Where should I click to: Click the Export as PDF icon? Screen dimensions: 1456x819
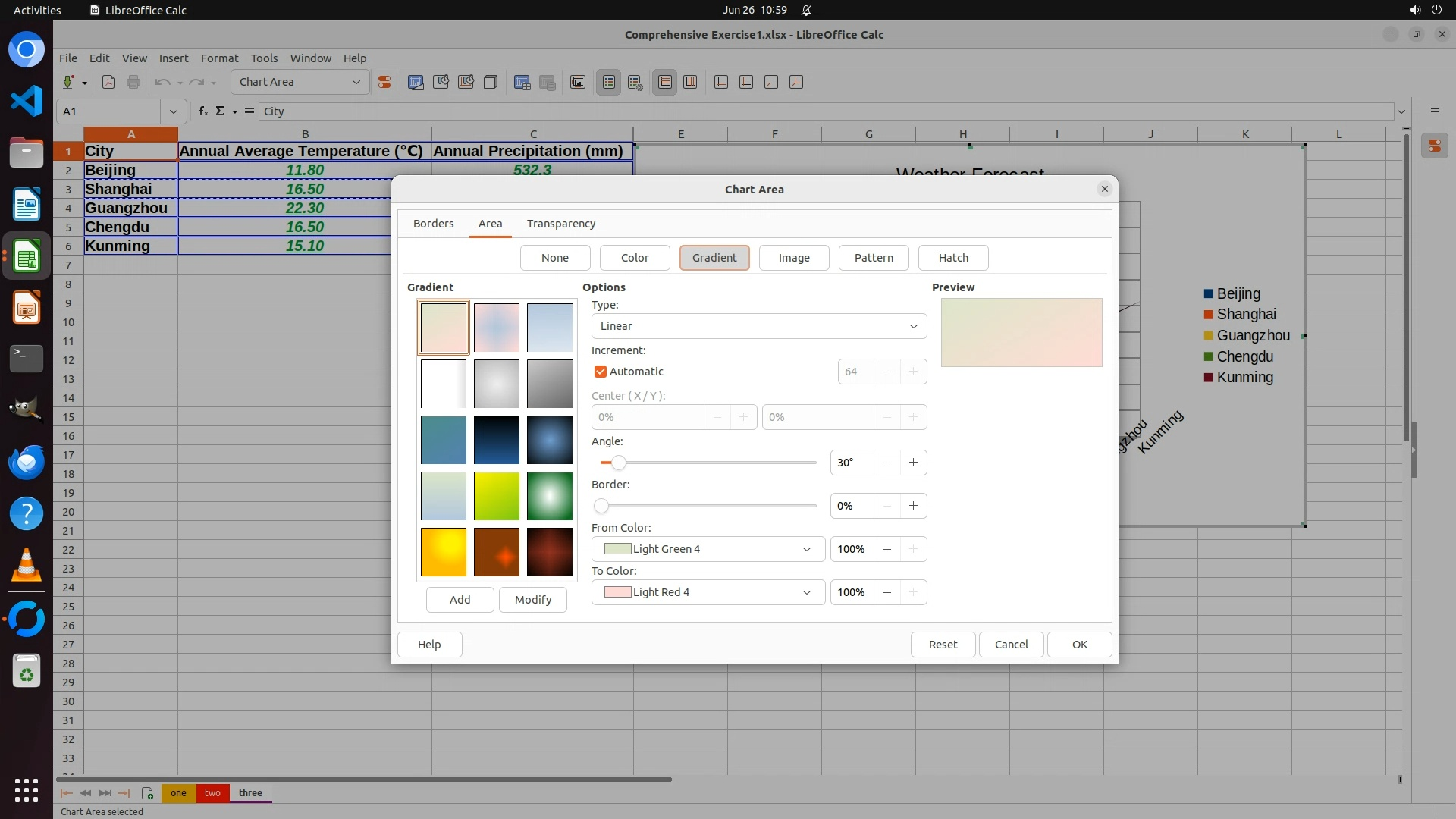[108, 82]
